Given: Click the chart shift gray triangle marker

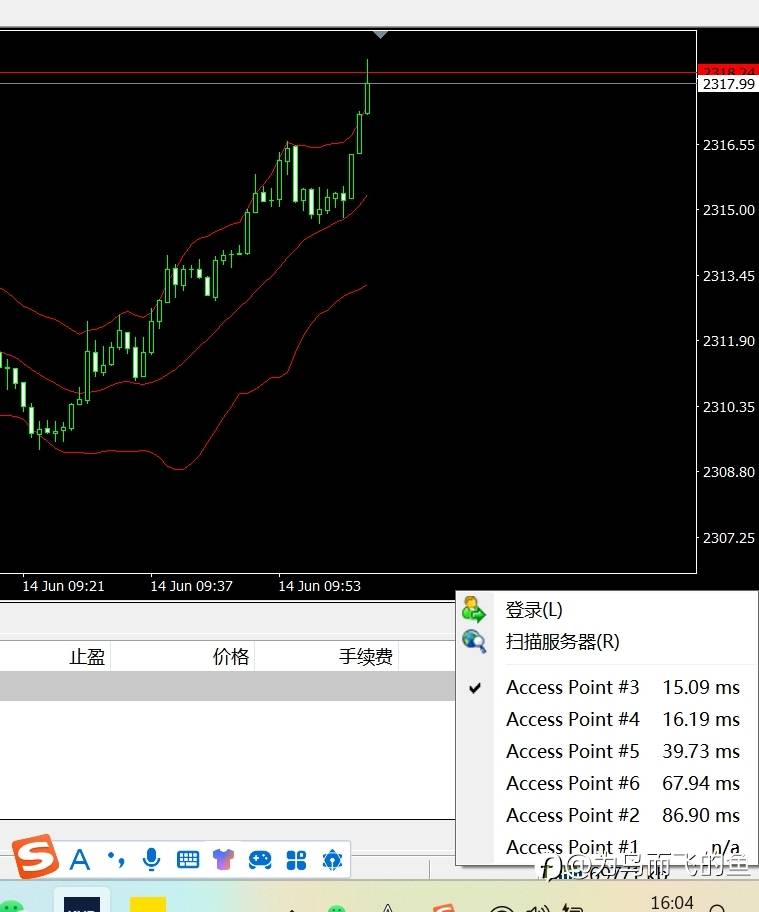Looking at the screenshot, I should pyautogui.click(x=380, y=34).
